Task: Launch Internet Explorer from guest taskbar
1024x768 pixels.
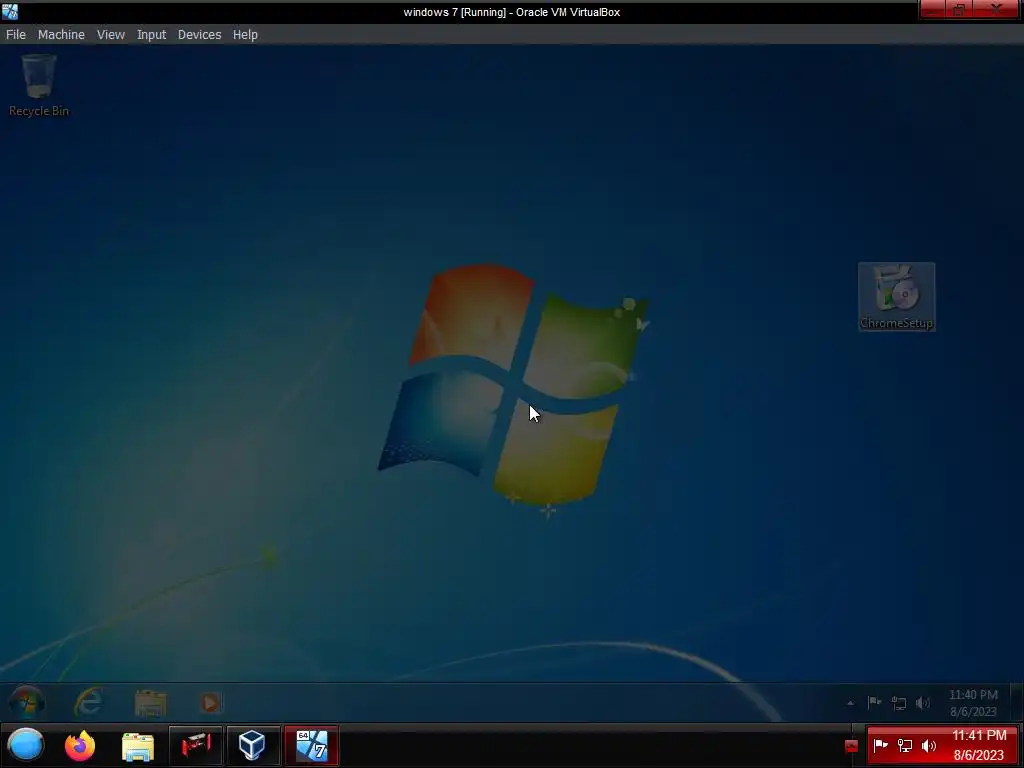Action: tap(88, 703)
